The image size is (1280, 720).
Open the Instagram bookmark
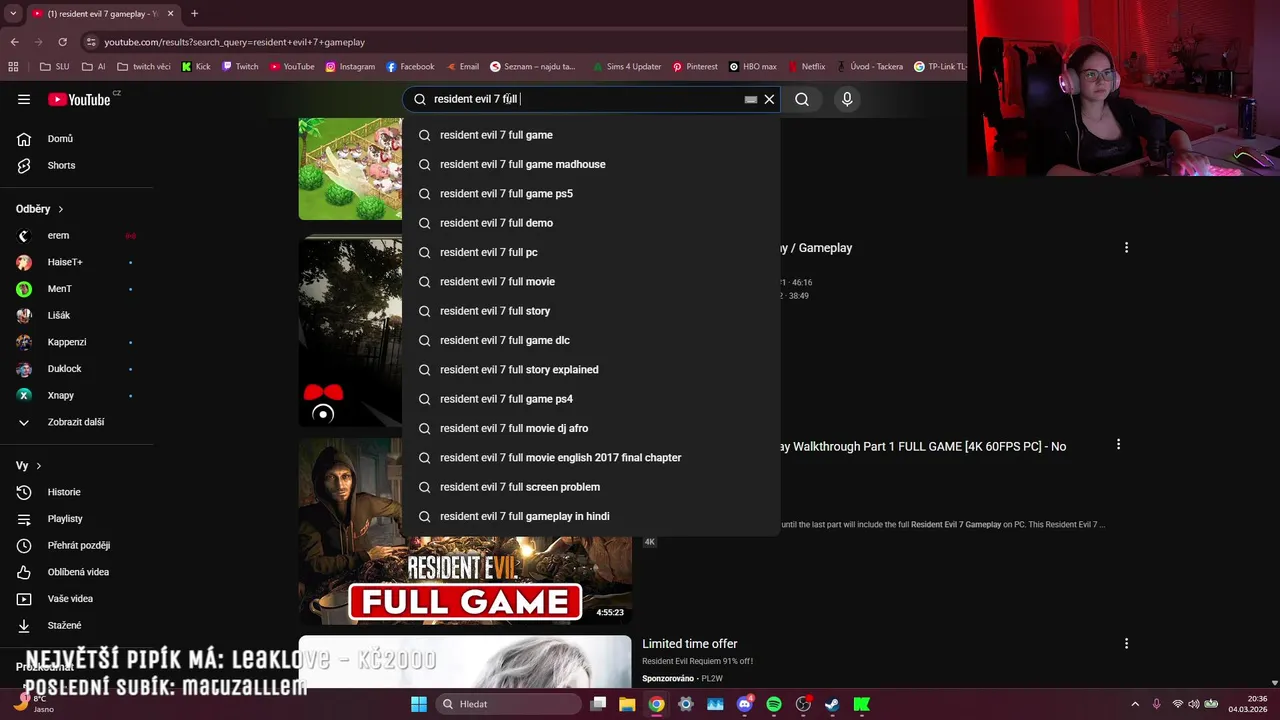pyautogui.click(x=350, y=67)
